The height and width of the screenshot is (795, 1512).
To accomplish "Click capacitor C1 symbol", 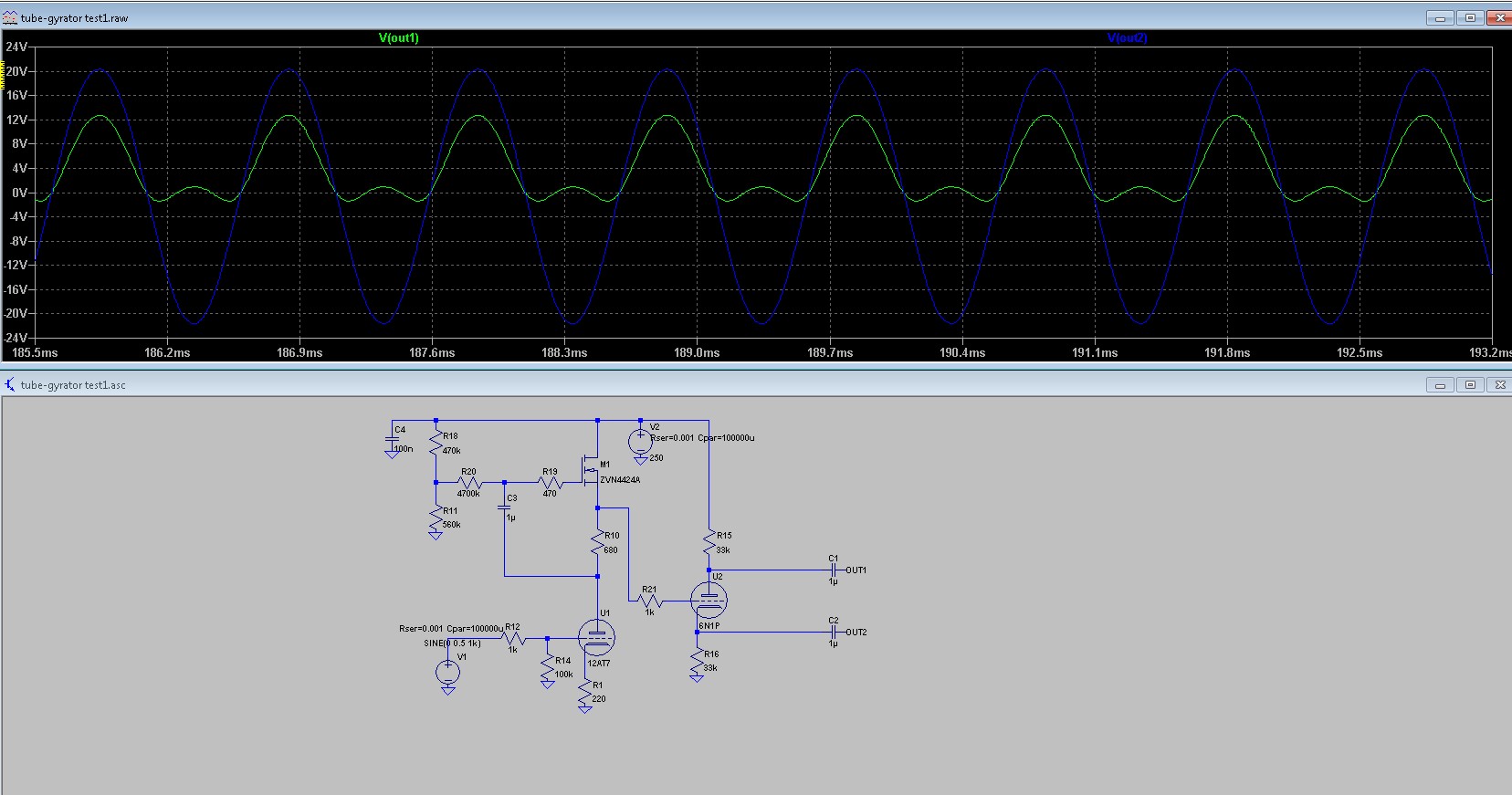I will click(834, 570).
